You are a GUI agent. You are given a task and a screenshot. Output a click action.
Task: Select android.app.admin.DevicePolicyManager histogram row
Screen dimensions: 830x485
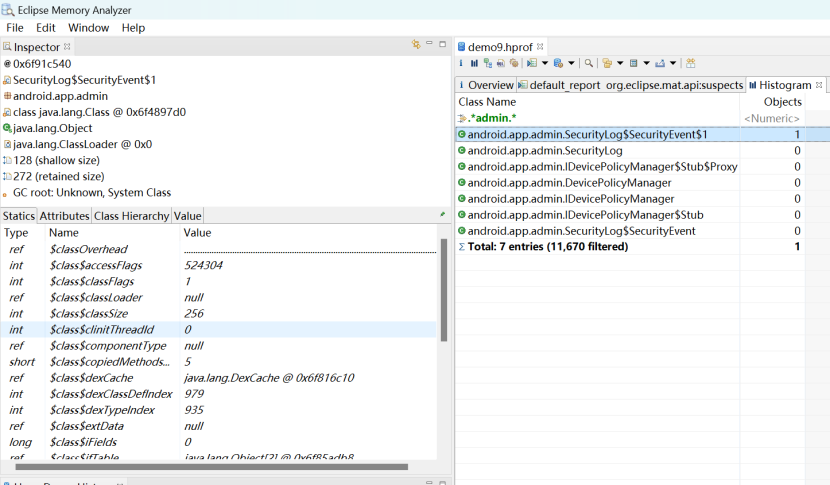coord(569,183)
